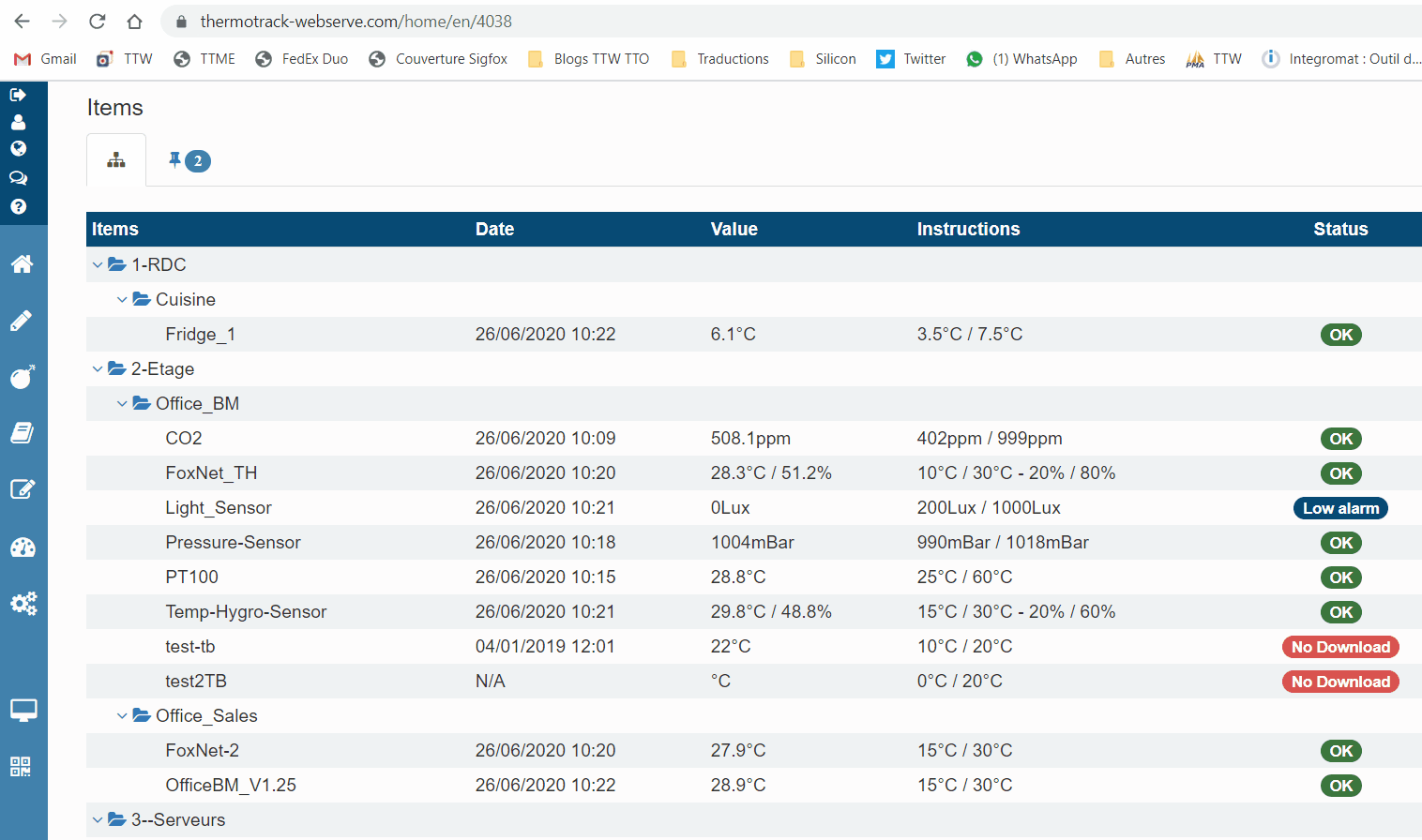
Task: Click the browser back arrow
Action: (x=23, y=21)
